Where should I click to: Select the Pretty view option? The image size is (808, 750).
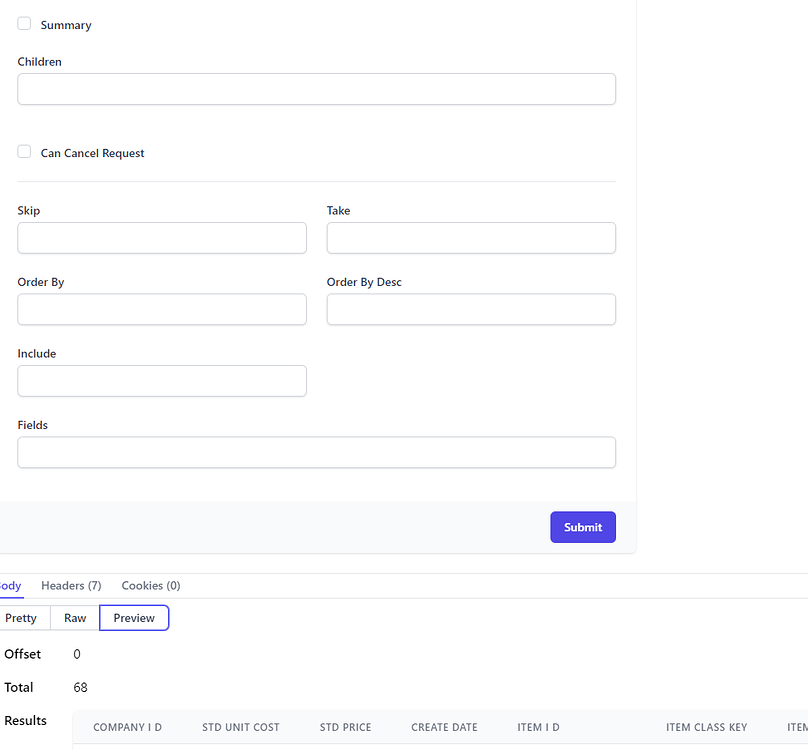click(24, 618)
